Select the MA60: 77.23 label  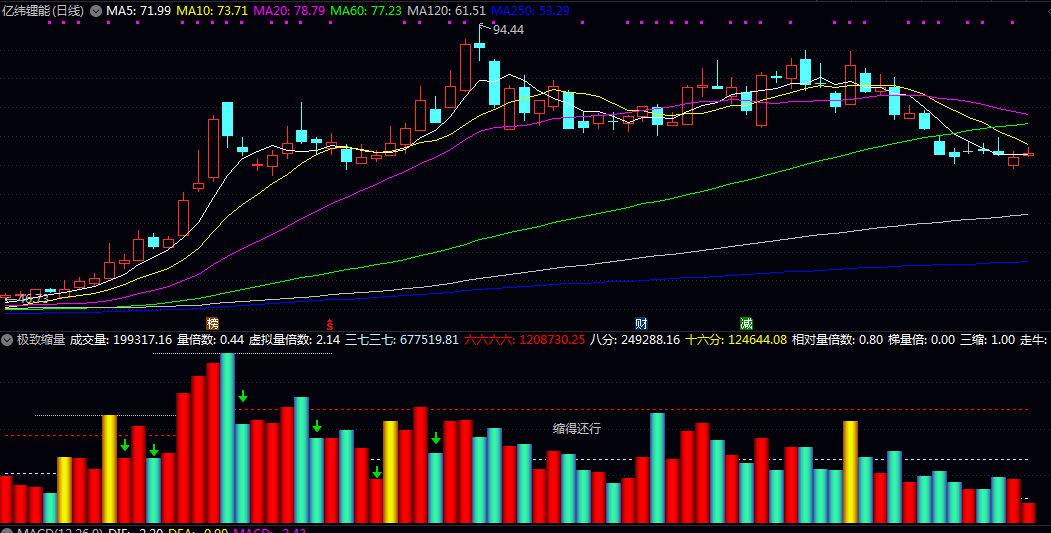(x=367, y=11)
